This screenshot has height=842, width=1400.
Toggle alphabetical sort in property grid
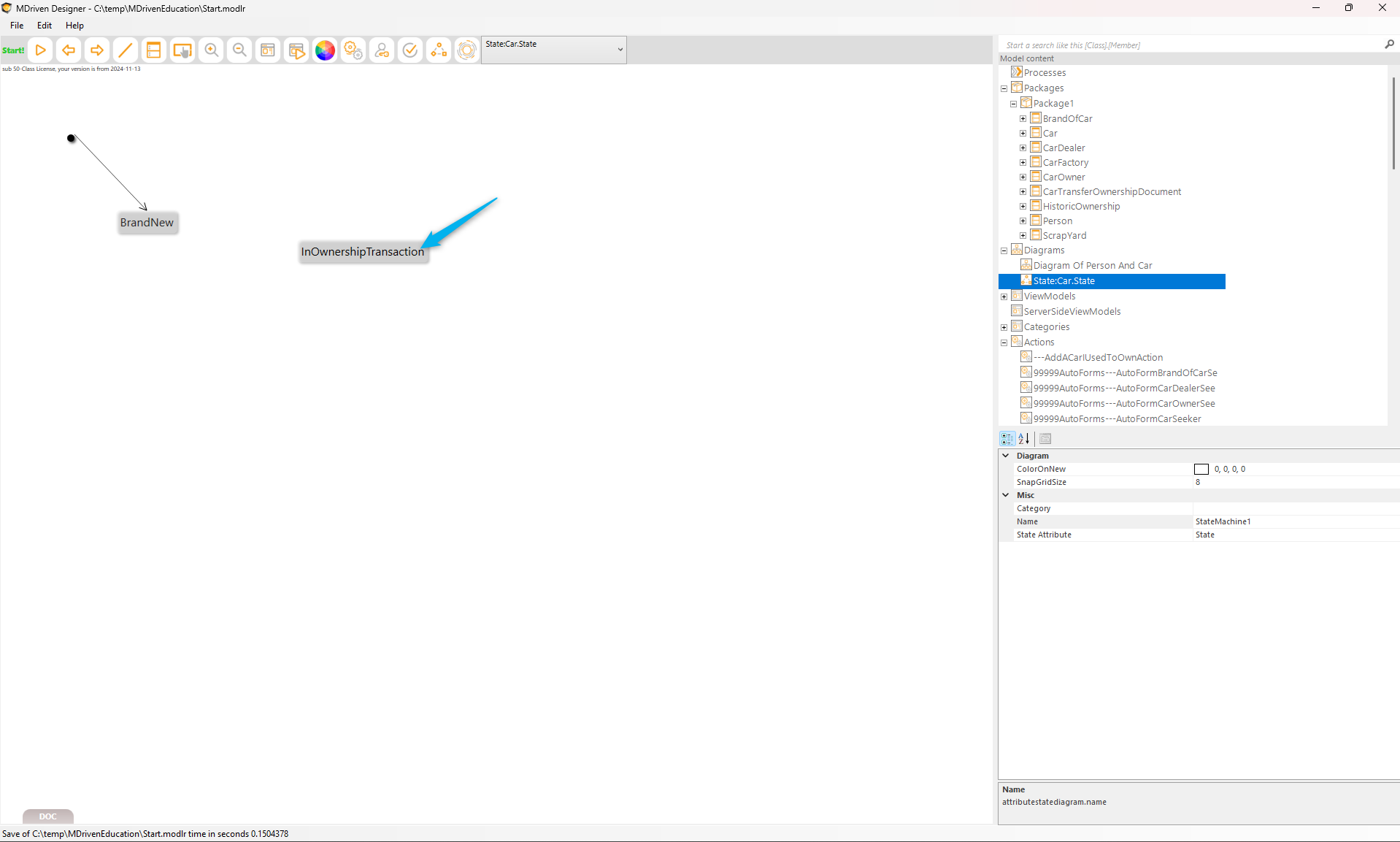click(1024, 439)
